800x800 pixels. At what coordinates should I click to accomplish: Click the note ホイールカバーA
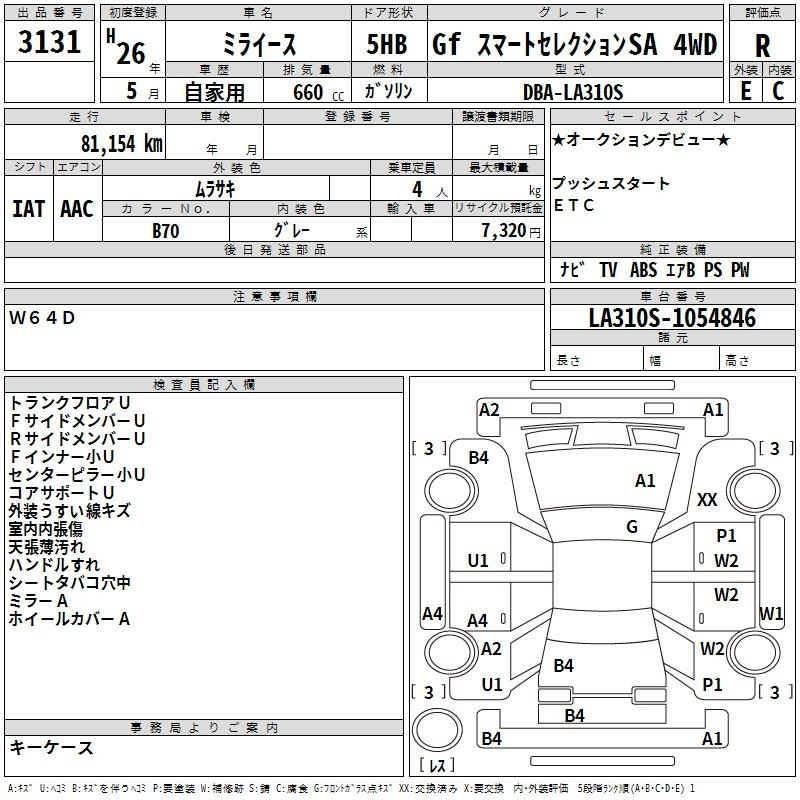click(69, 619)
